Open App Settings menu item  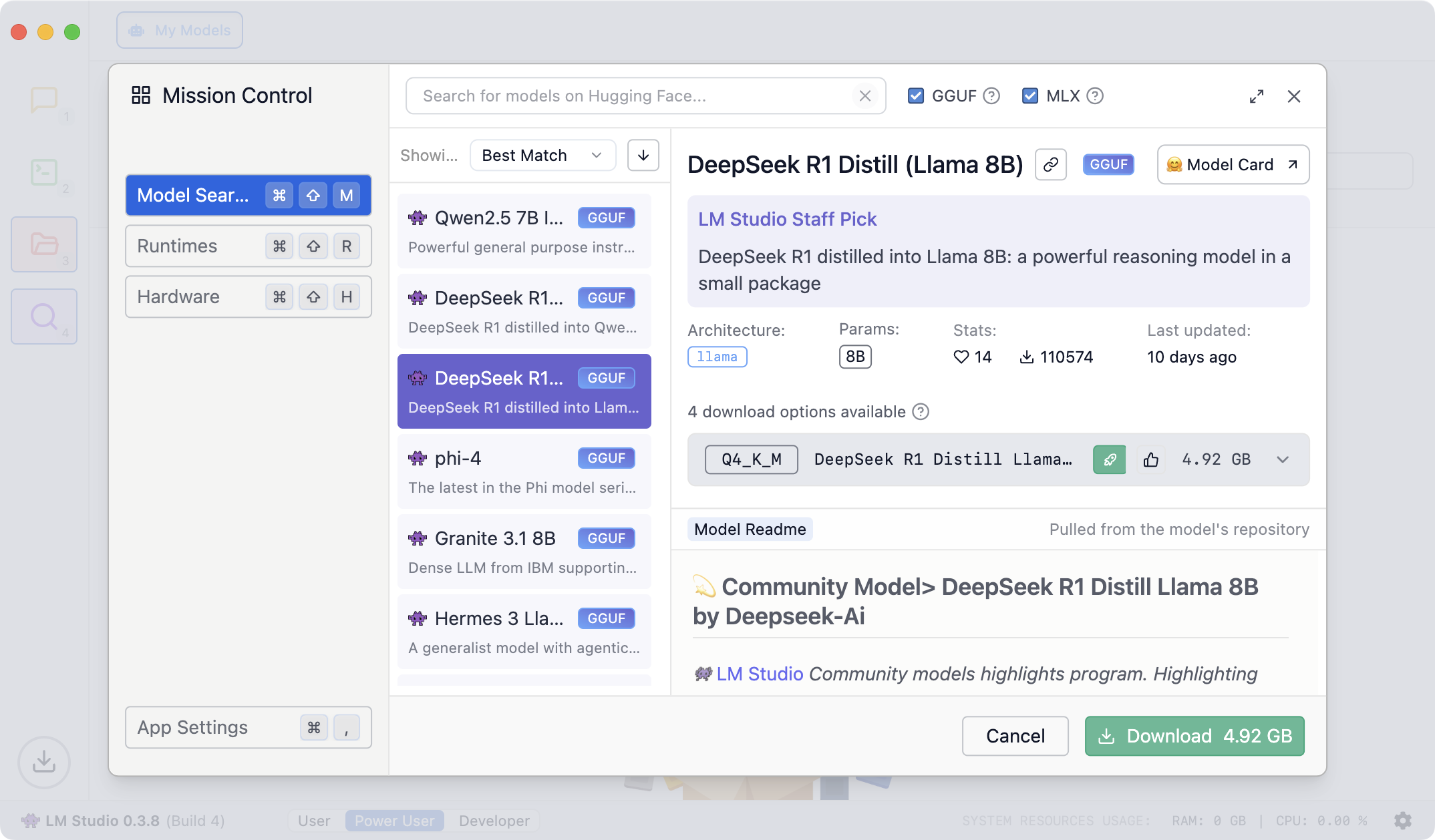[x=248, y=727]
